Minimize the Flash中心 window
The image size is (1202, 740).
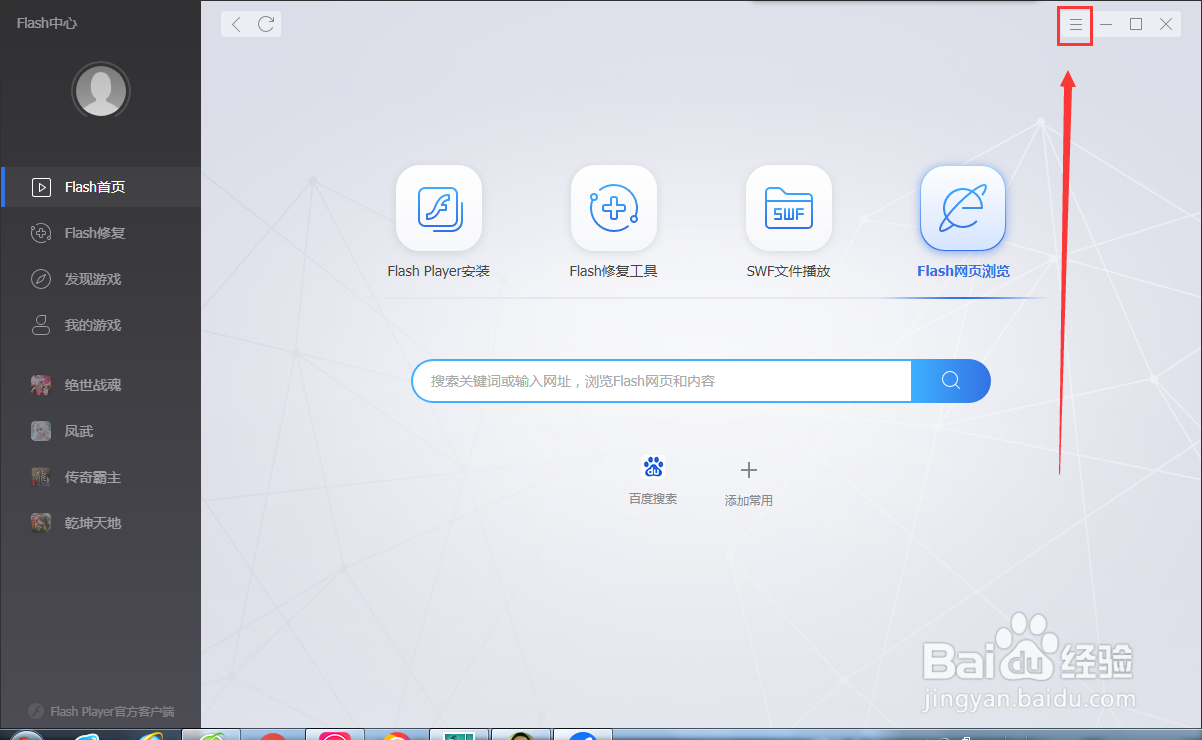point(1106,24)
